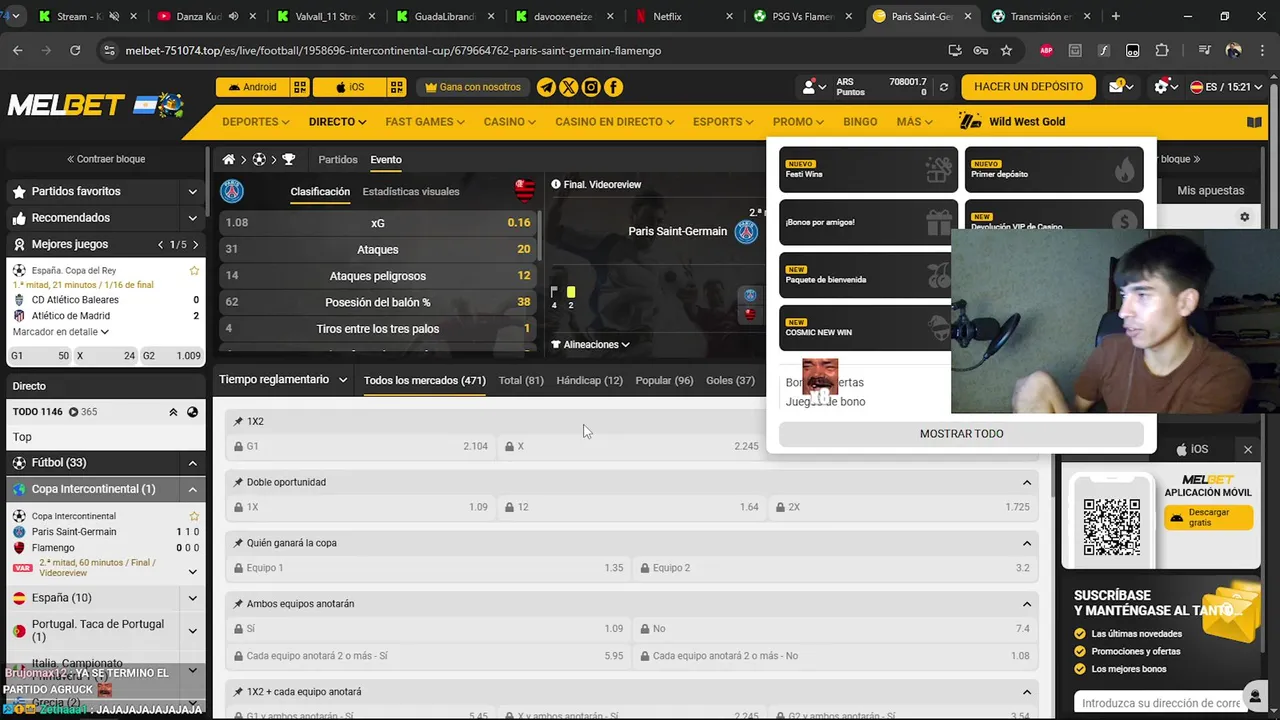Reload the browser page
This screenshot has height=720, width=1280.
tap(75, 50)
